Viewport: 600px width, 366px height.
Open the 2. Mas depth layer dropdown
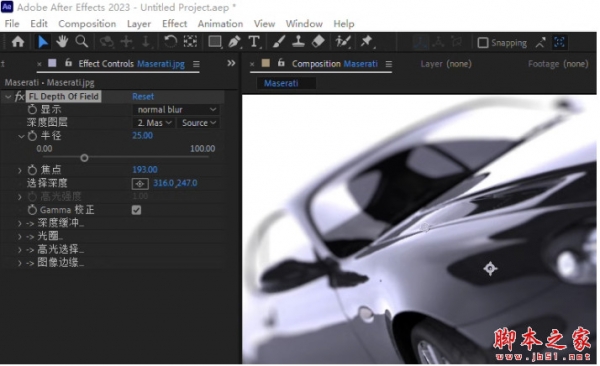154,123
